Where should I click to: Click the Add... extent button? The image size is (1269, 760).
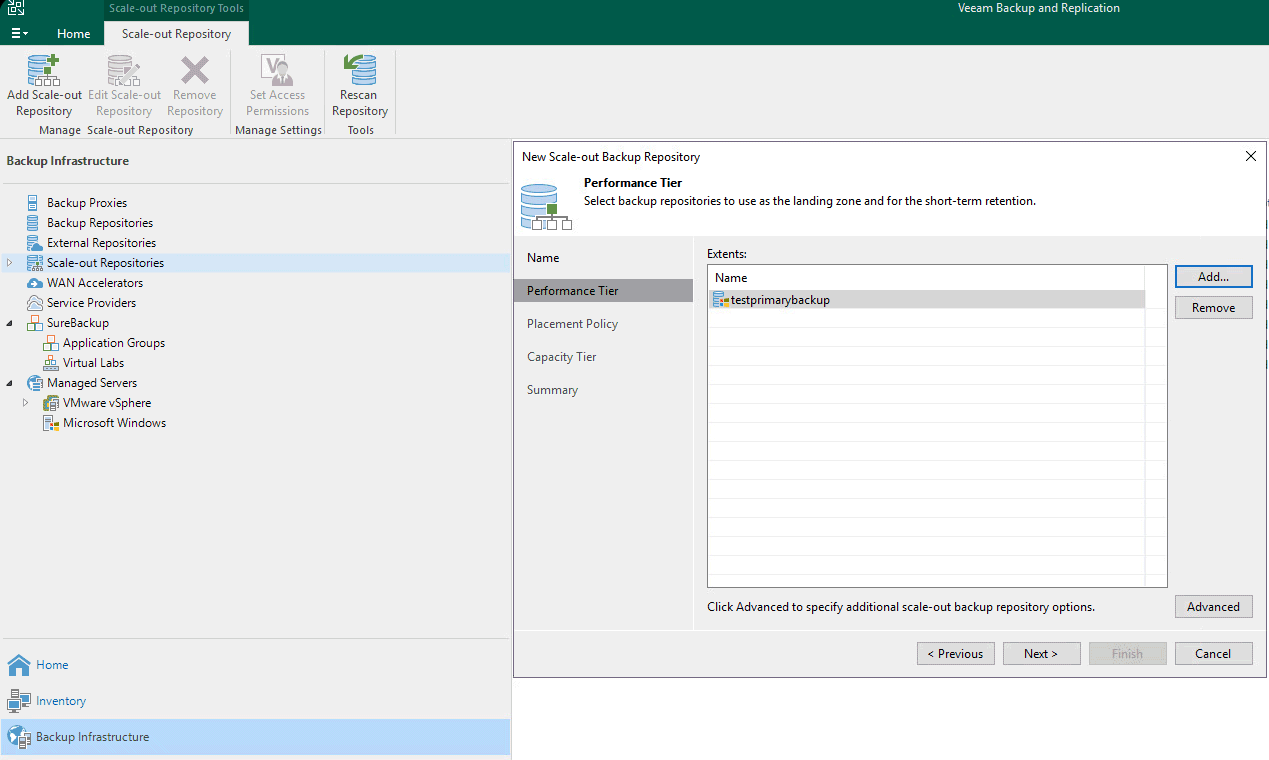1213,276
